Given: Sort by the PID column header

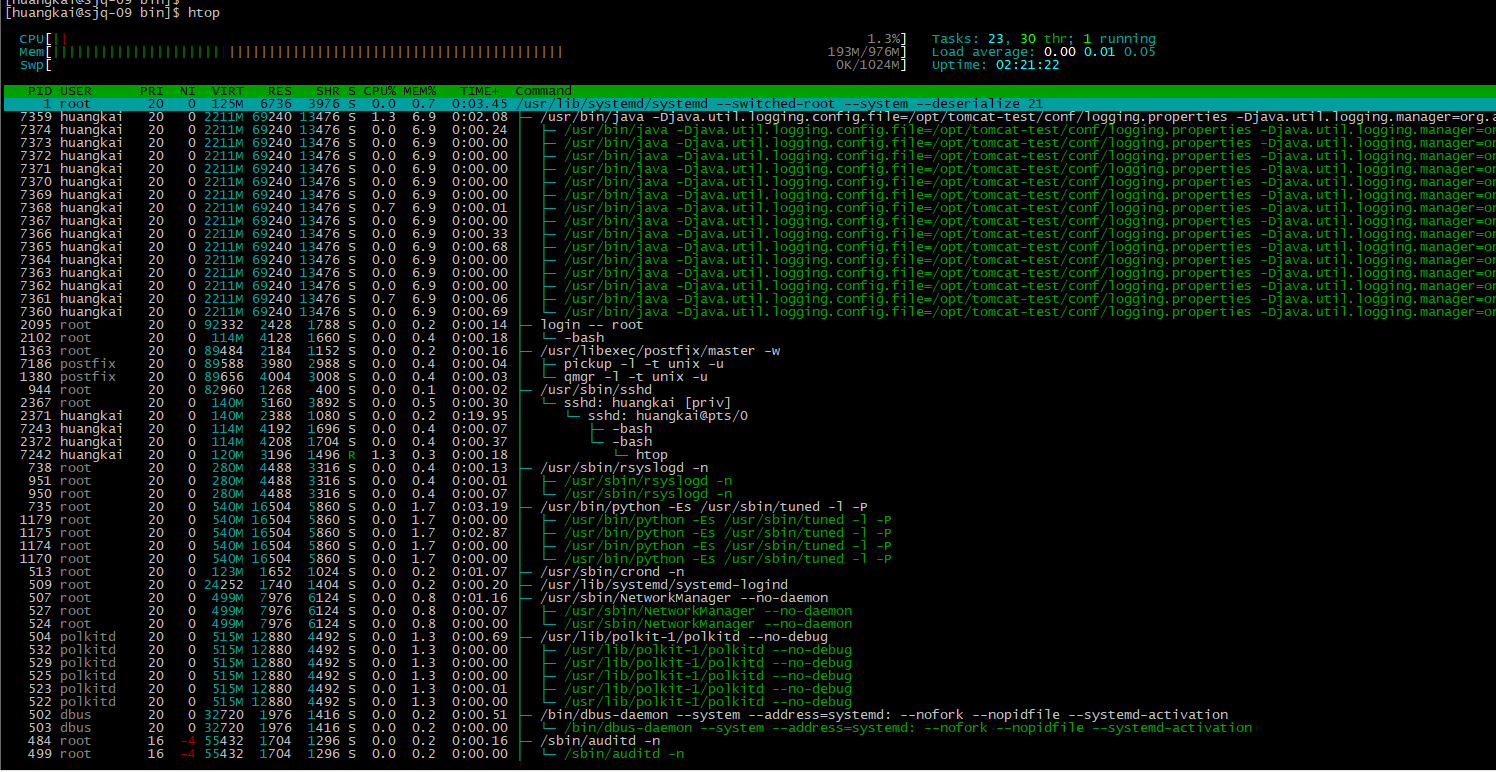Looking at the screenshot, I should coord(40,91).
